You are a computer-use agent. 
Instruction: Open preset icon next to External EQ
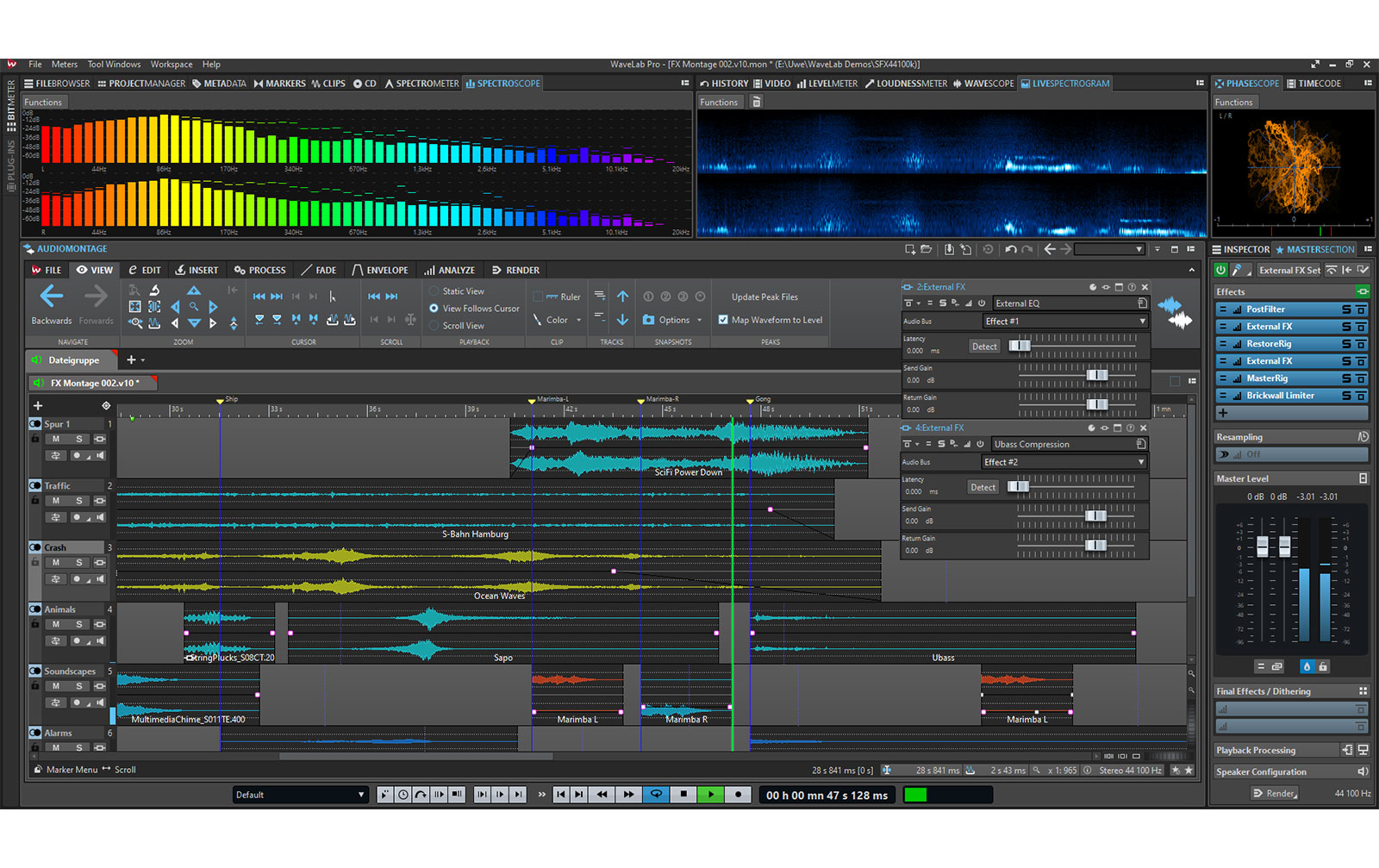1142,303
